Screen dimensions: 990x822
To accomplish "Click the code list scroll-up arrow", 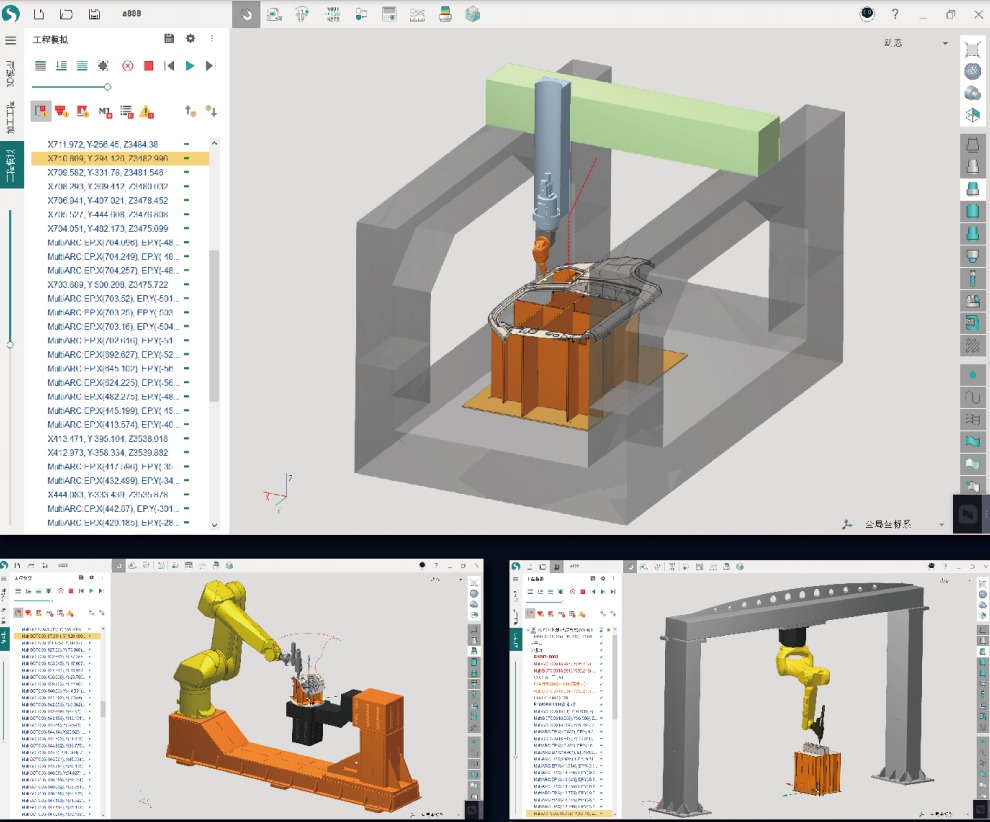I will point(214,143).
